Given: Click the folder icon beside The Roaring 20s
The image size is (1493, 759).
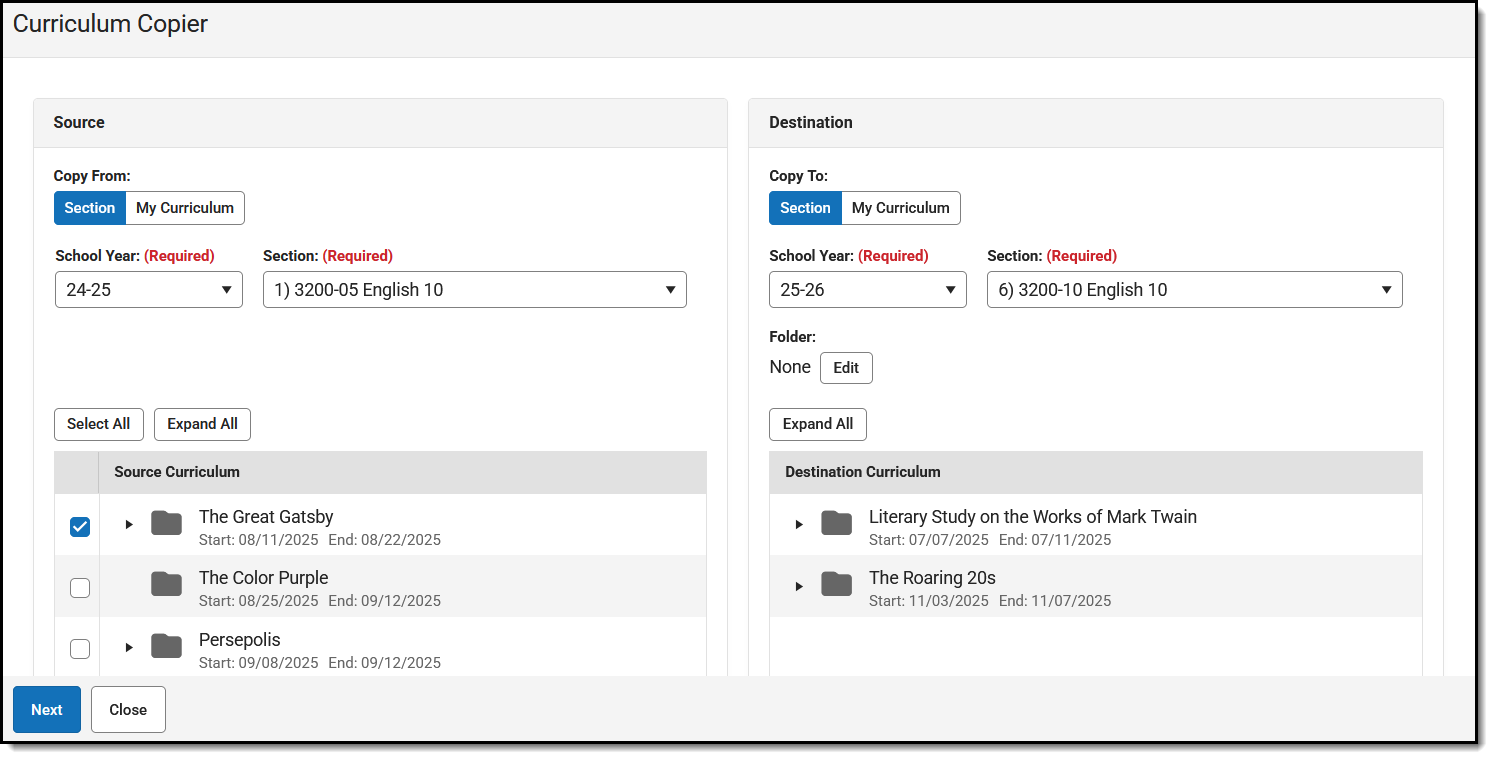Looking at the screenshot, I should pos(836,585).
